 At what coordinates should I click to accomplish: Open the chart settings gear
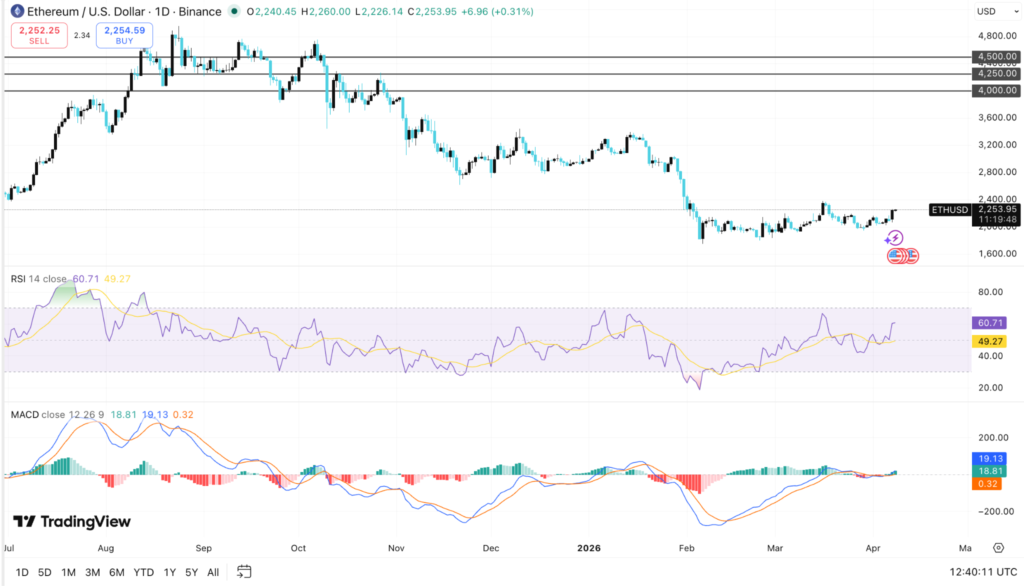(997, 548)
